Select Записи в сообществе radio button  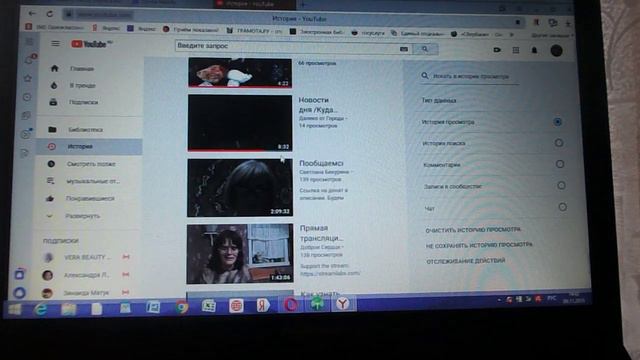coord(561,185)
